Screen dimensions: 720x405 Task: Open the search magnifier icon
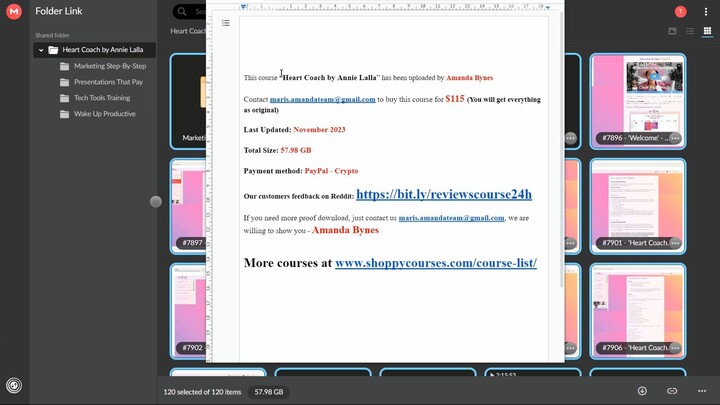click(182, 11)
